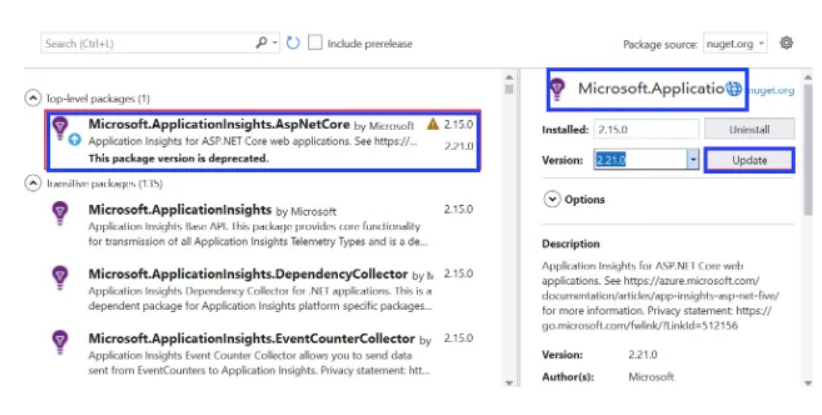Open the nuget.org link
Viewport: 822px width, 415px height.
(x=771, y=90)
